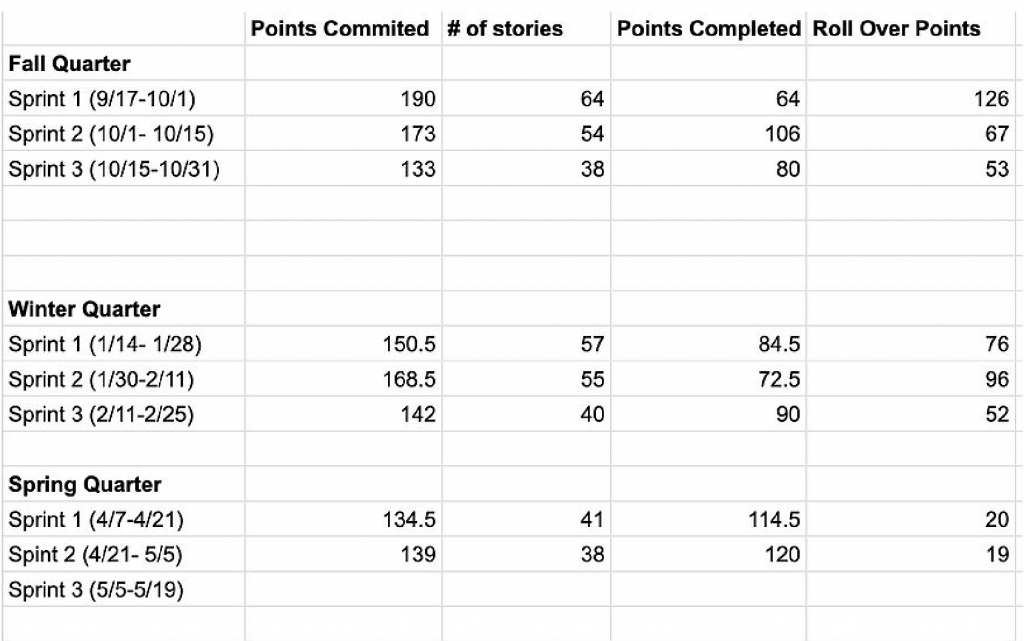Select cell Sprint 2 (10/1- 10/15)
Screen dimensions: 1024x641
pos(124,134)
